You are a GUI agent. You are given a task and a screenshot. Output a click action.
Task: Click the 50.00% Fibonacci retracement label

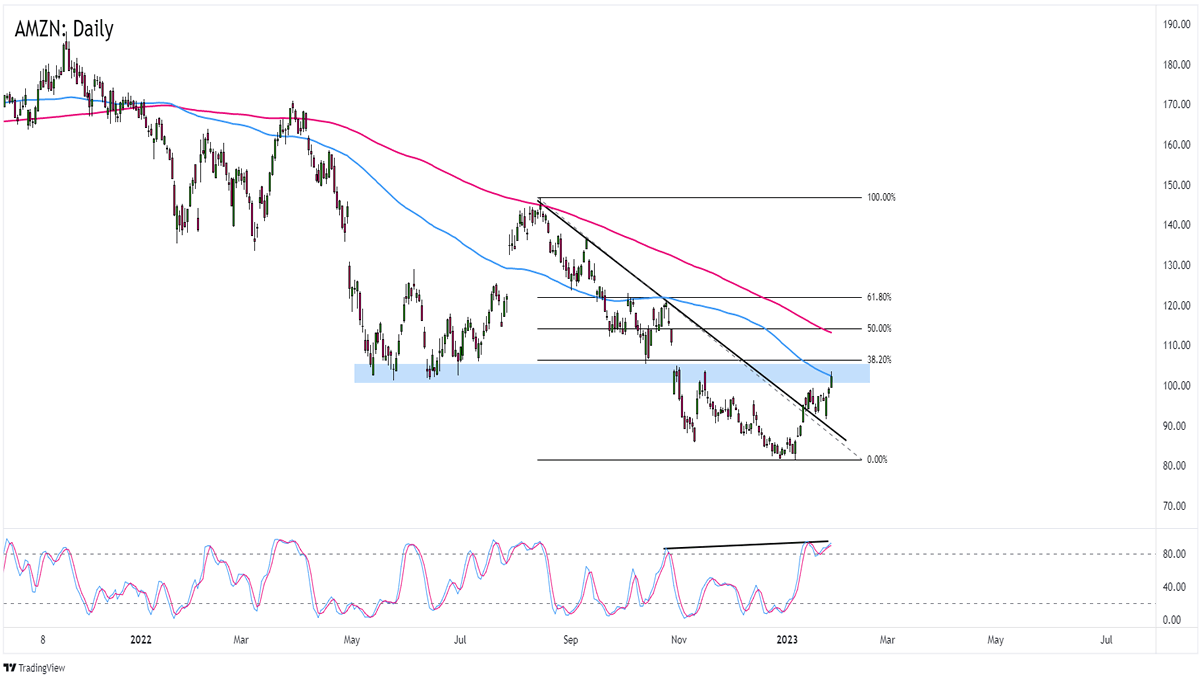coord(879,328)
